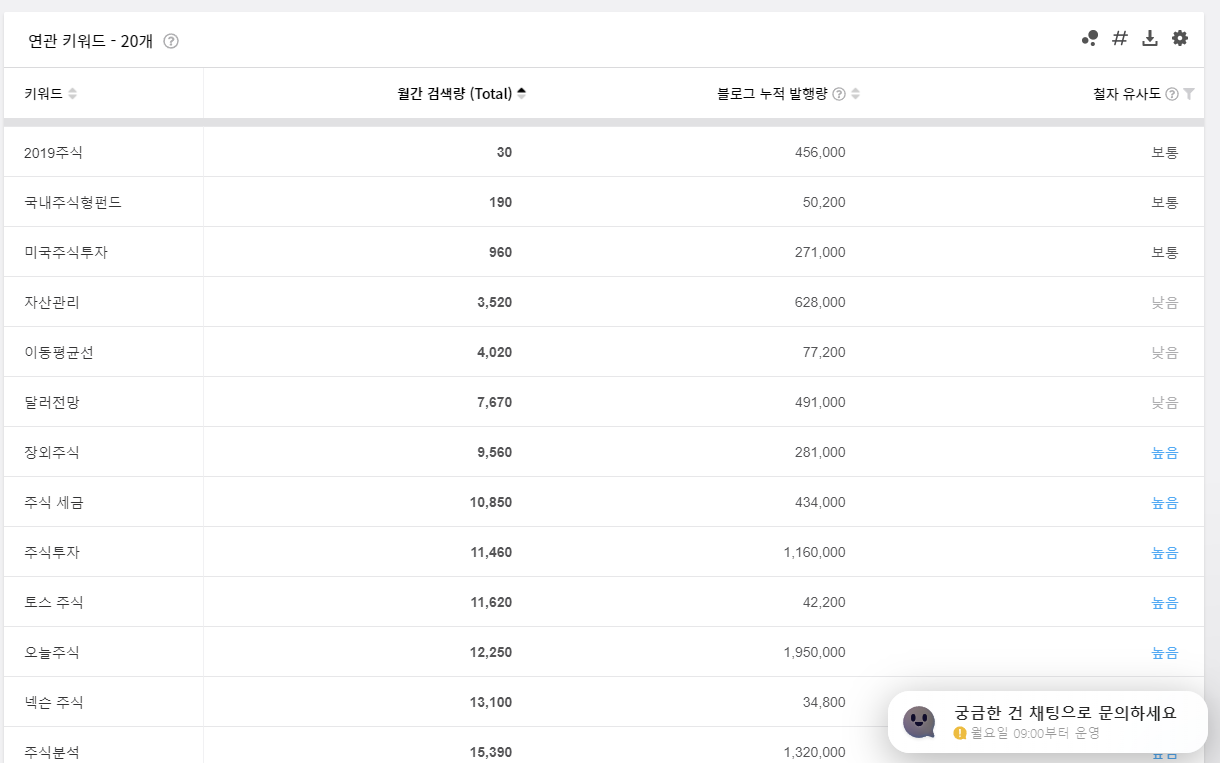
Task: Click the hashtag view icon
Action: 1118,38
